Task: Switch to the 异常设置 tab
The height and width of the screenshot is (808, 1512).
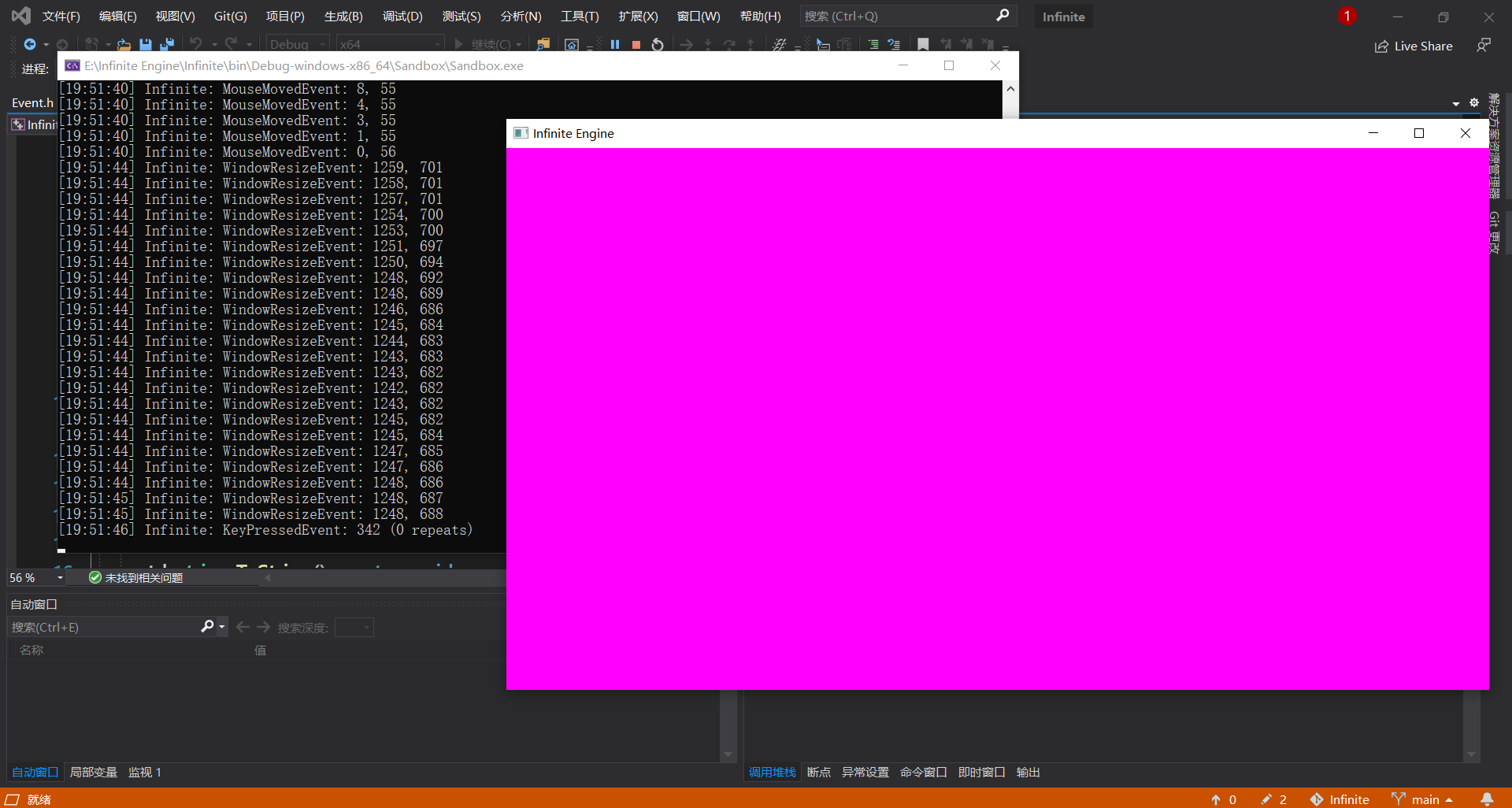Action: click(x=865, y=773)
